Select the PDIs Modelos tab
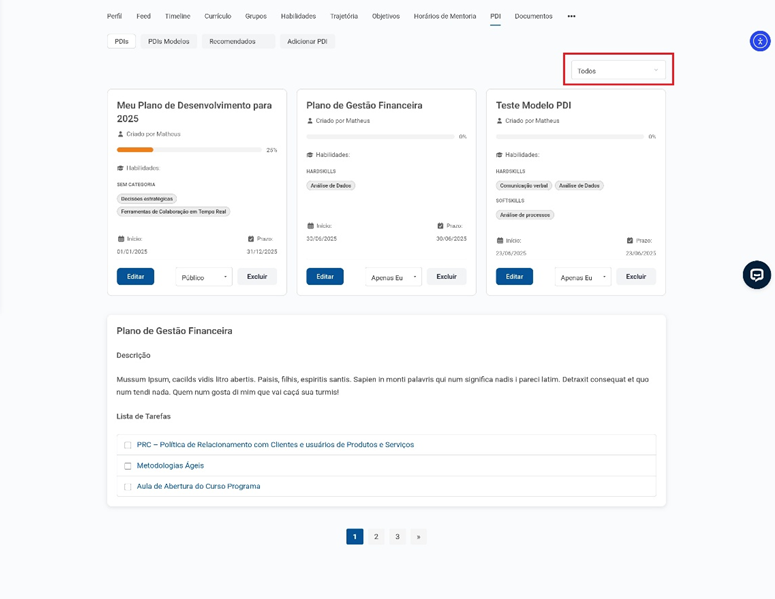The image size is (775, 599). click(168, 42)
